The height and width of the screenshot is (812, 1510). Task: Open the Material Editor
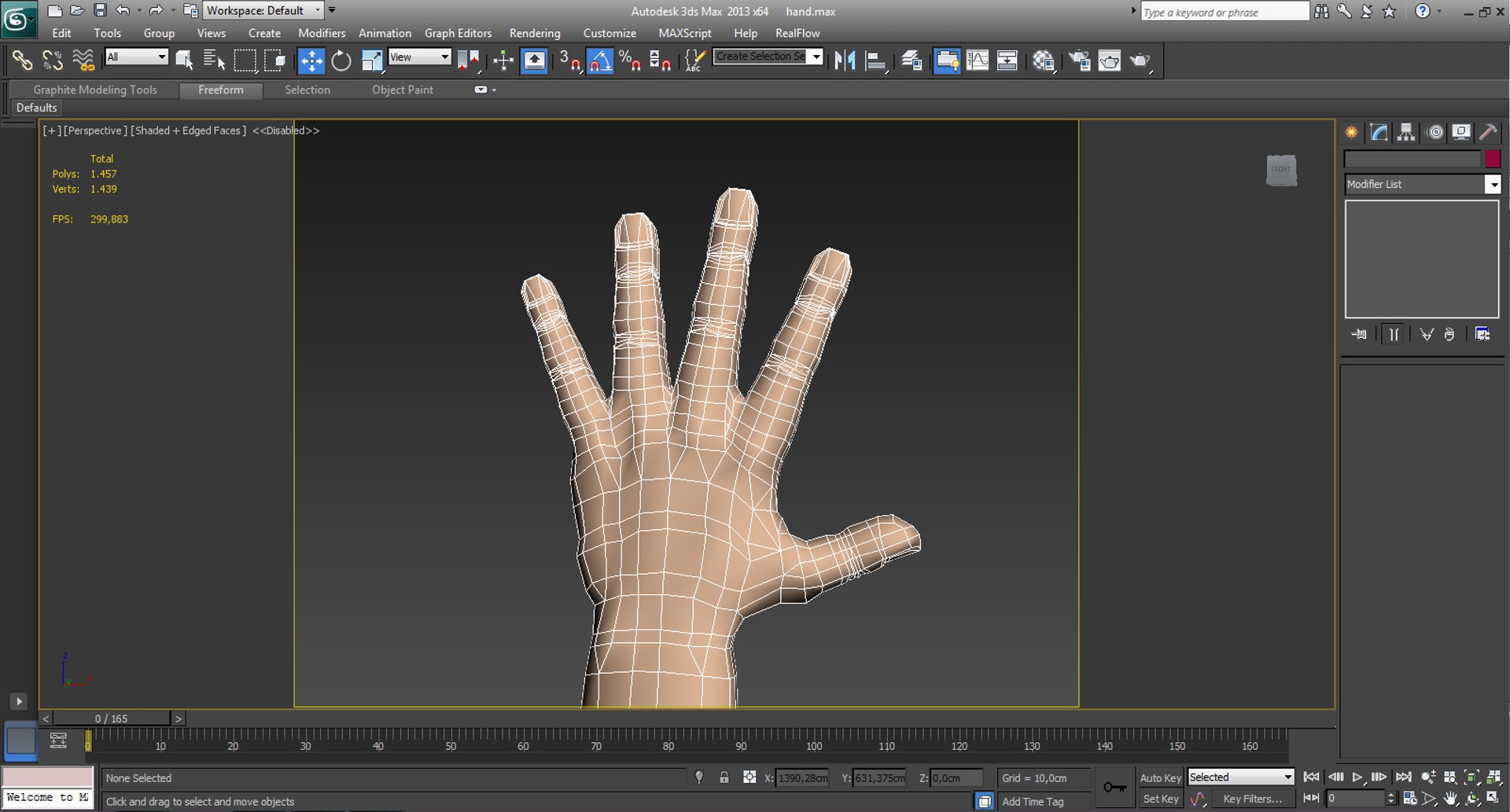coord(1044,61)
